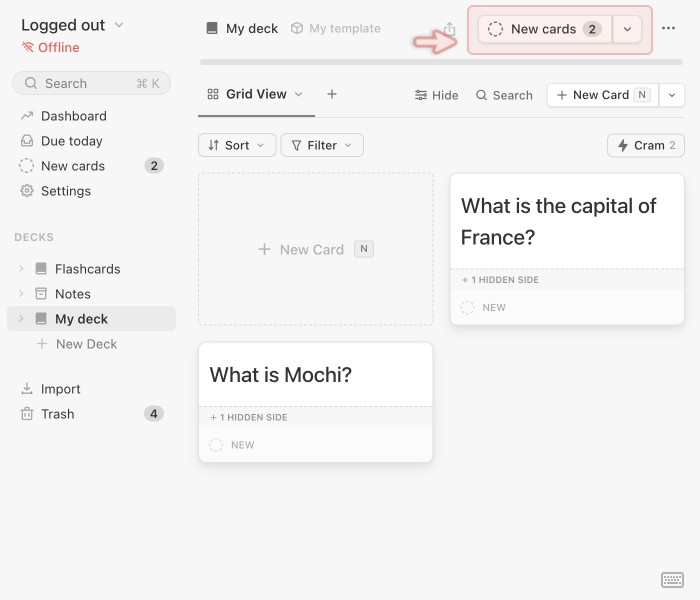This screenshot has height=600, width=700.
Task: Toggle the Hide fields option
Action: point(436,95)
